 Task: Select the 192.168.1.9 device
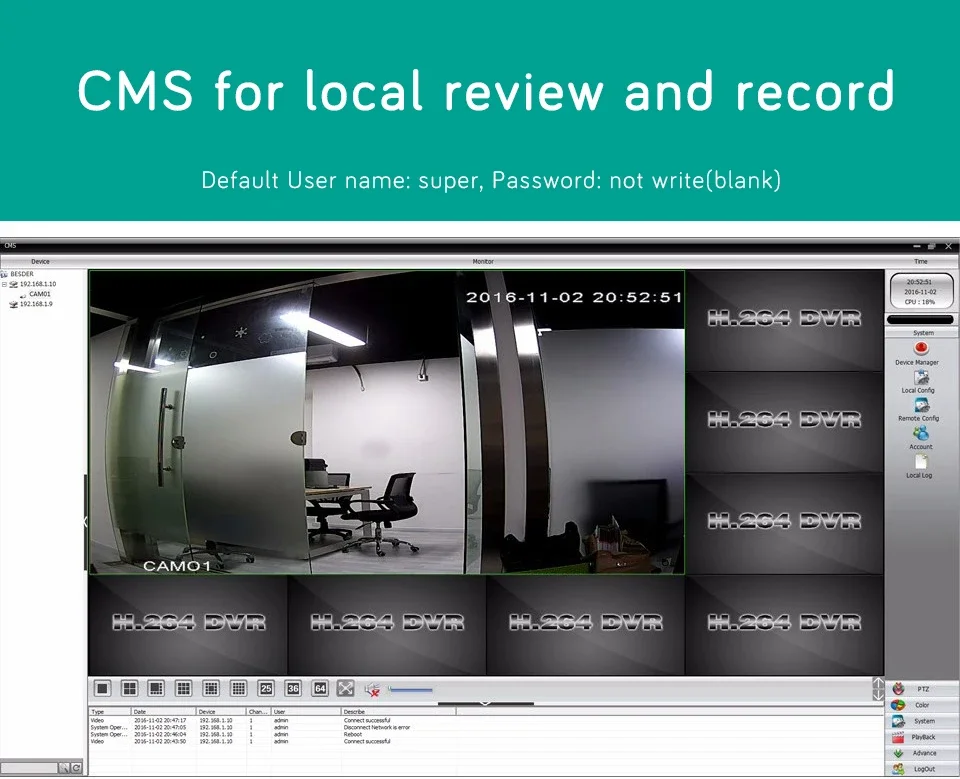(x=36, y=304)
